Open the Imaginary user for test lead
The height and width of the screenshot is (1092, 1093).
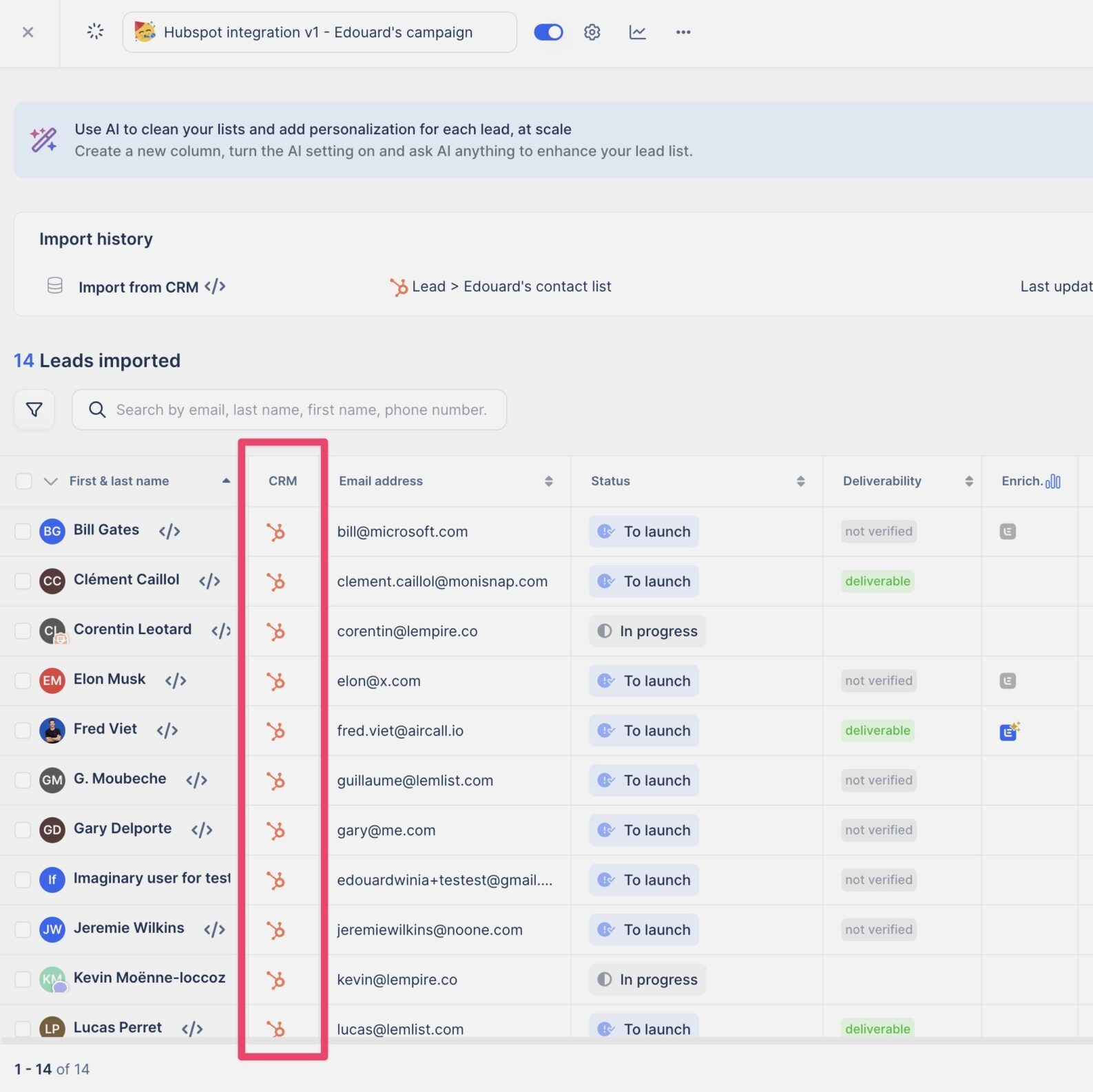[152, 878]
